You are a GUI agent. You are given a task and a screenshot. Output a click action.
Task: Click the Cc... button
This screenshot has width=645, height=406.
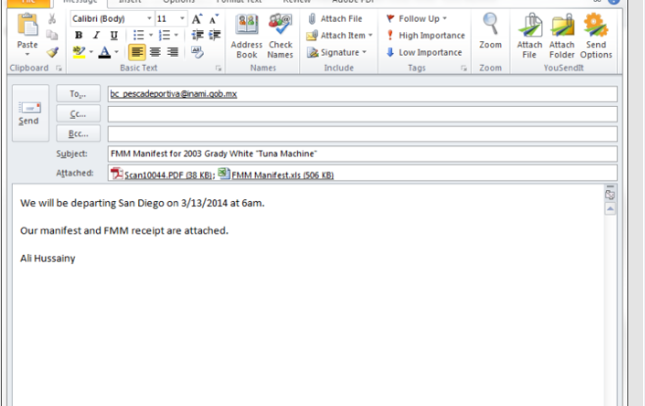click(x=78, y=114)
